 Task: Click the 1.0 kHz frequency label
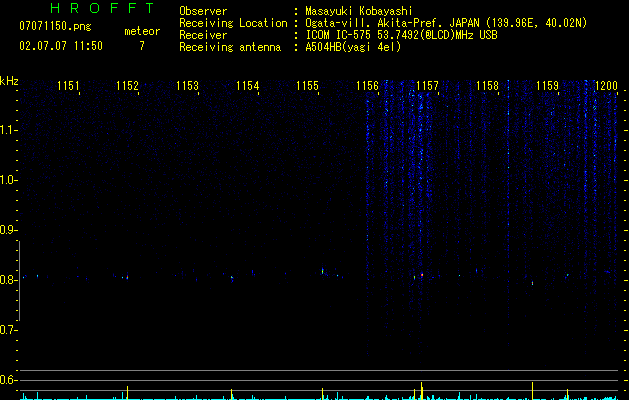point(8,180)
